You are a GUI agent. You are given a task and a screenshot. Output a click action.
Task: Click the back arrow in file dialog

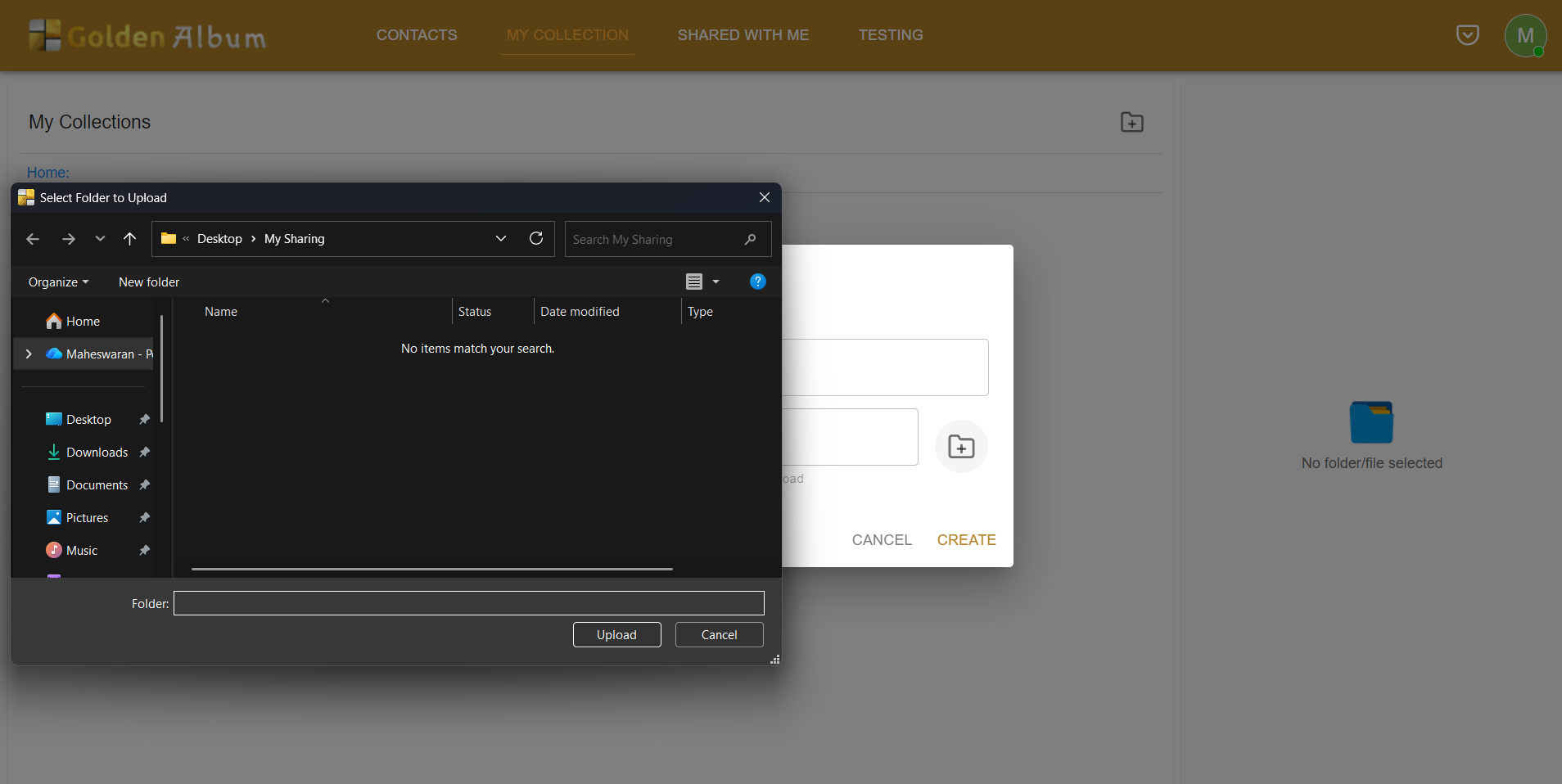(x=33, y=239)
